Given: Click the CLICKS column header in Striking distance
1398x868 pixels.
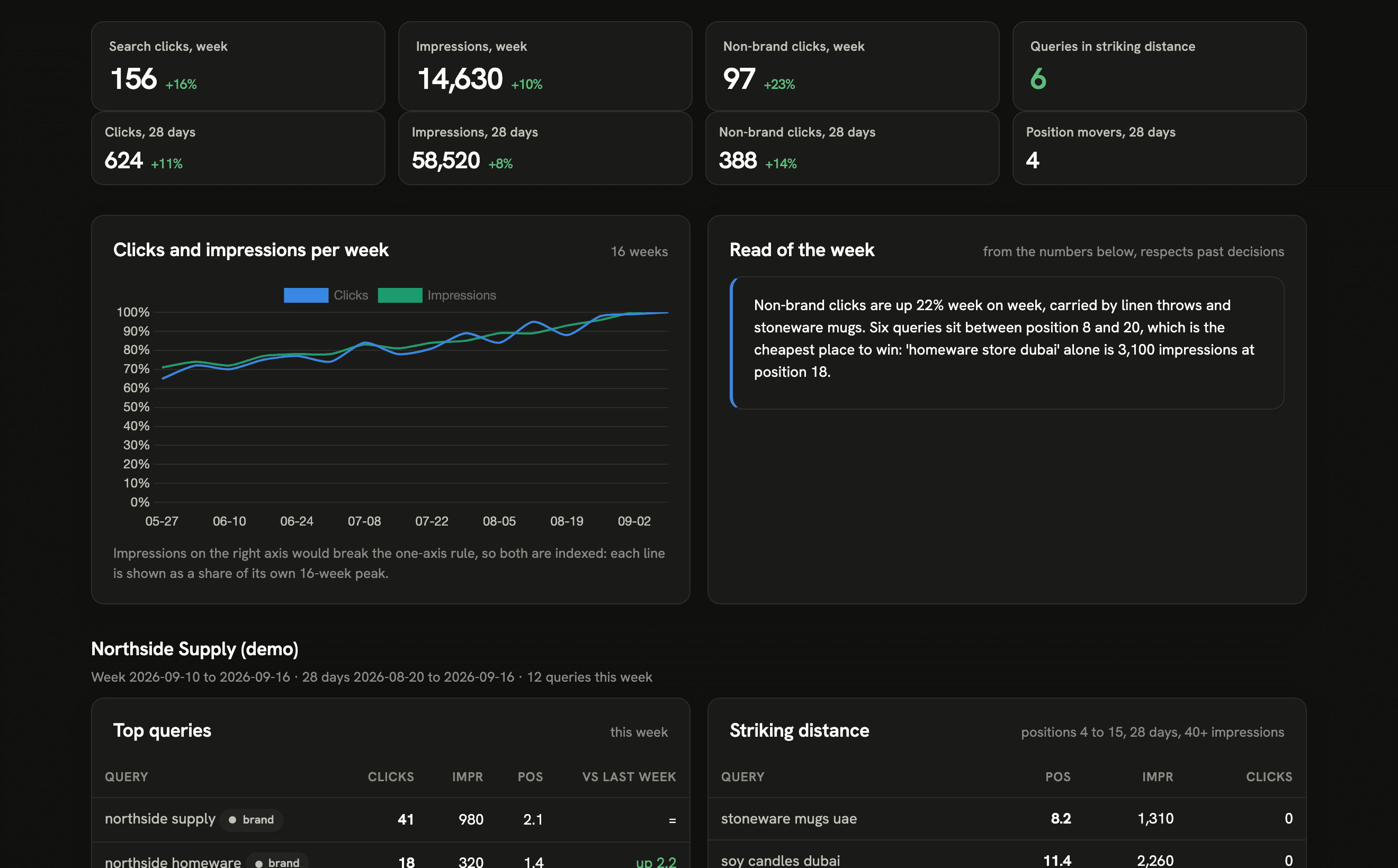Looking at the screenshot, I should pyautogui.click(x=1269, y=777).
